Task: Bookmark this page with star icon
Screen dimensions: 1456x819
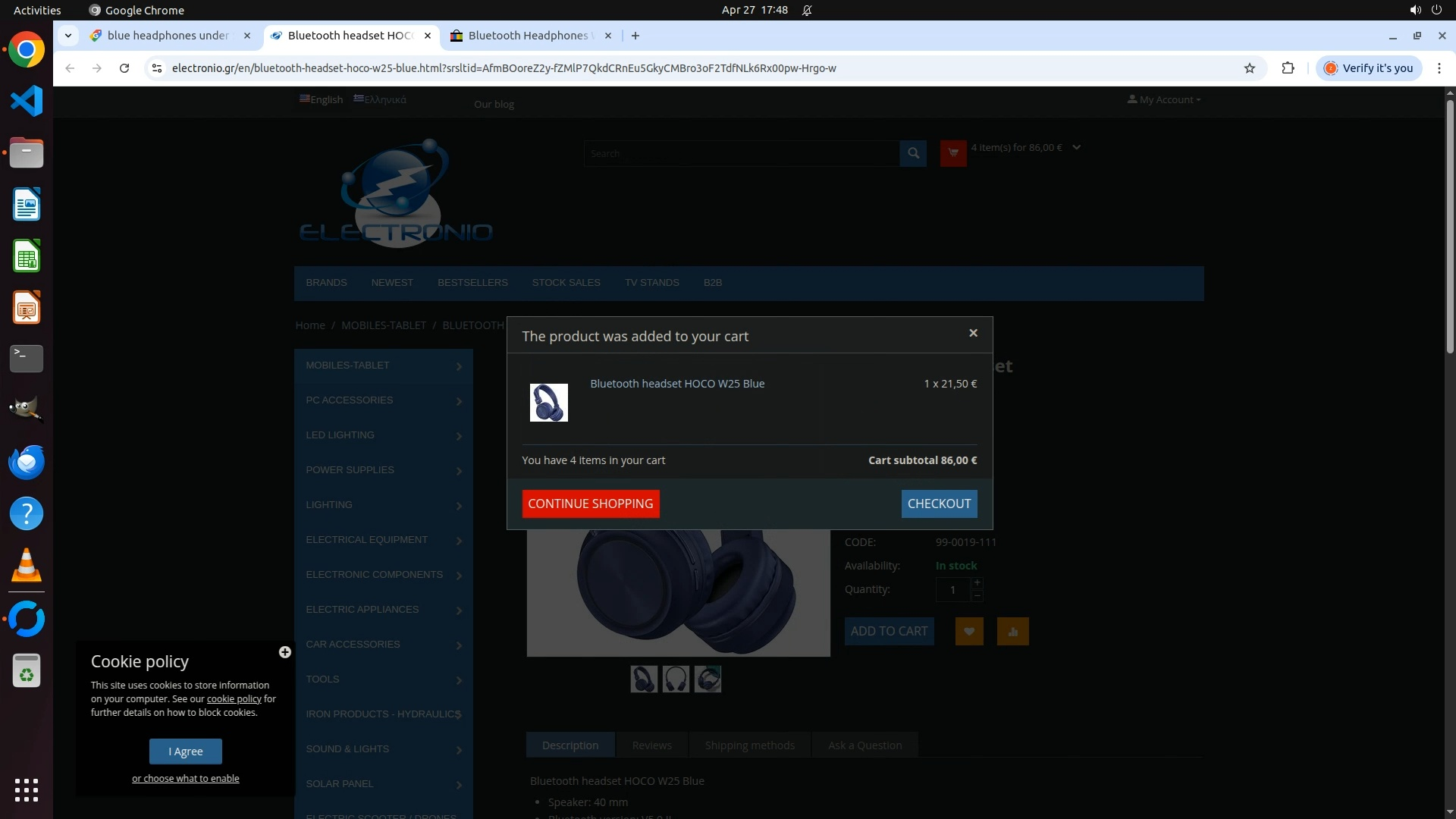Action: [x=1250, y=68]
